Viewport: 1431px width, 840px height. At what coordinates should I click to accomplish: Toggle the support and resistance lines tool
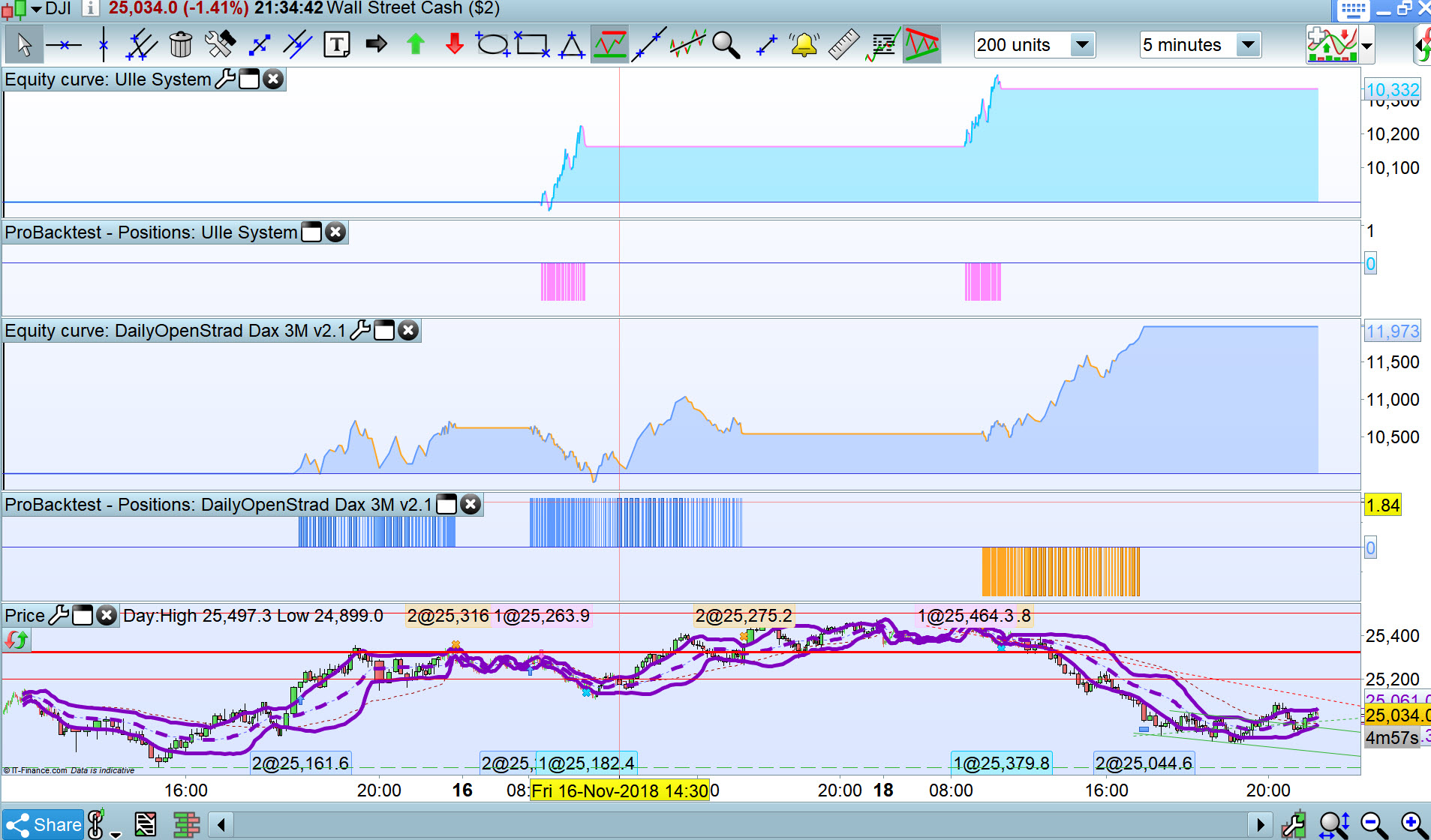pyautogui.click(x=610, y=45)
